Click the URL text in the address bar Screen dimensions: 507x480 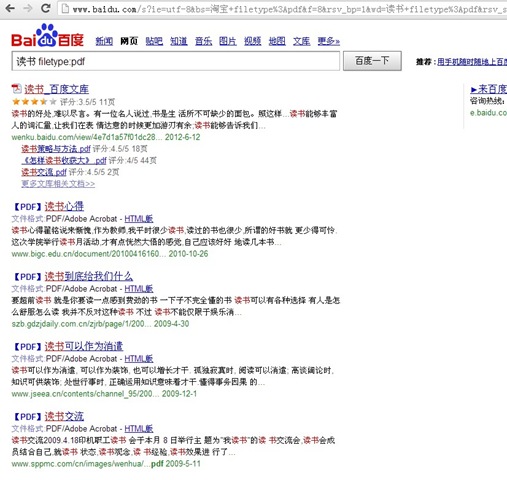coord(289,9)
